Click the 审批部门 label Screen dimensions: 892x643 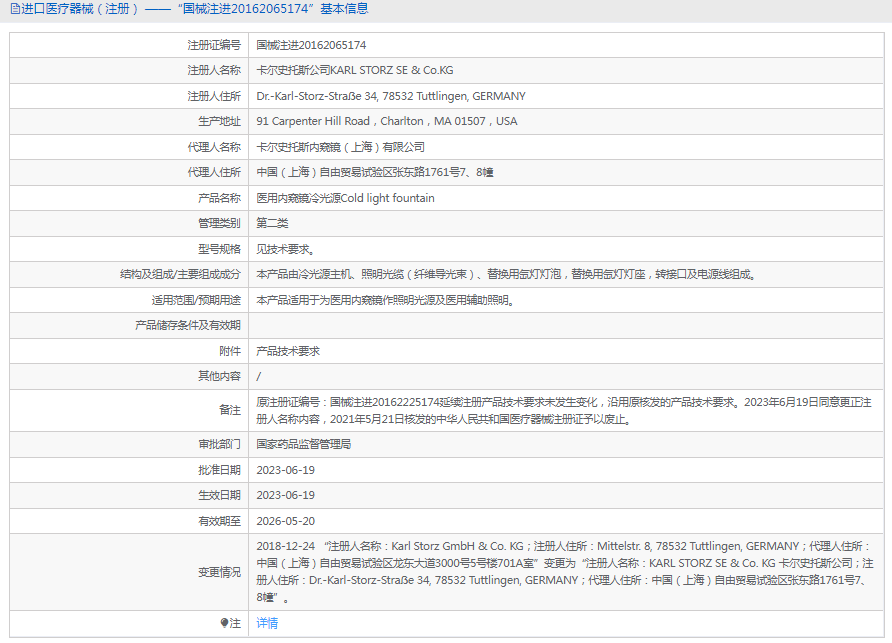click(219, 444)
